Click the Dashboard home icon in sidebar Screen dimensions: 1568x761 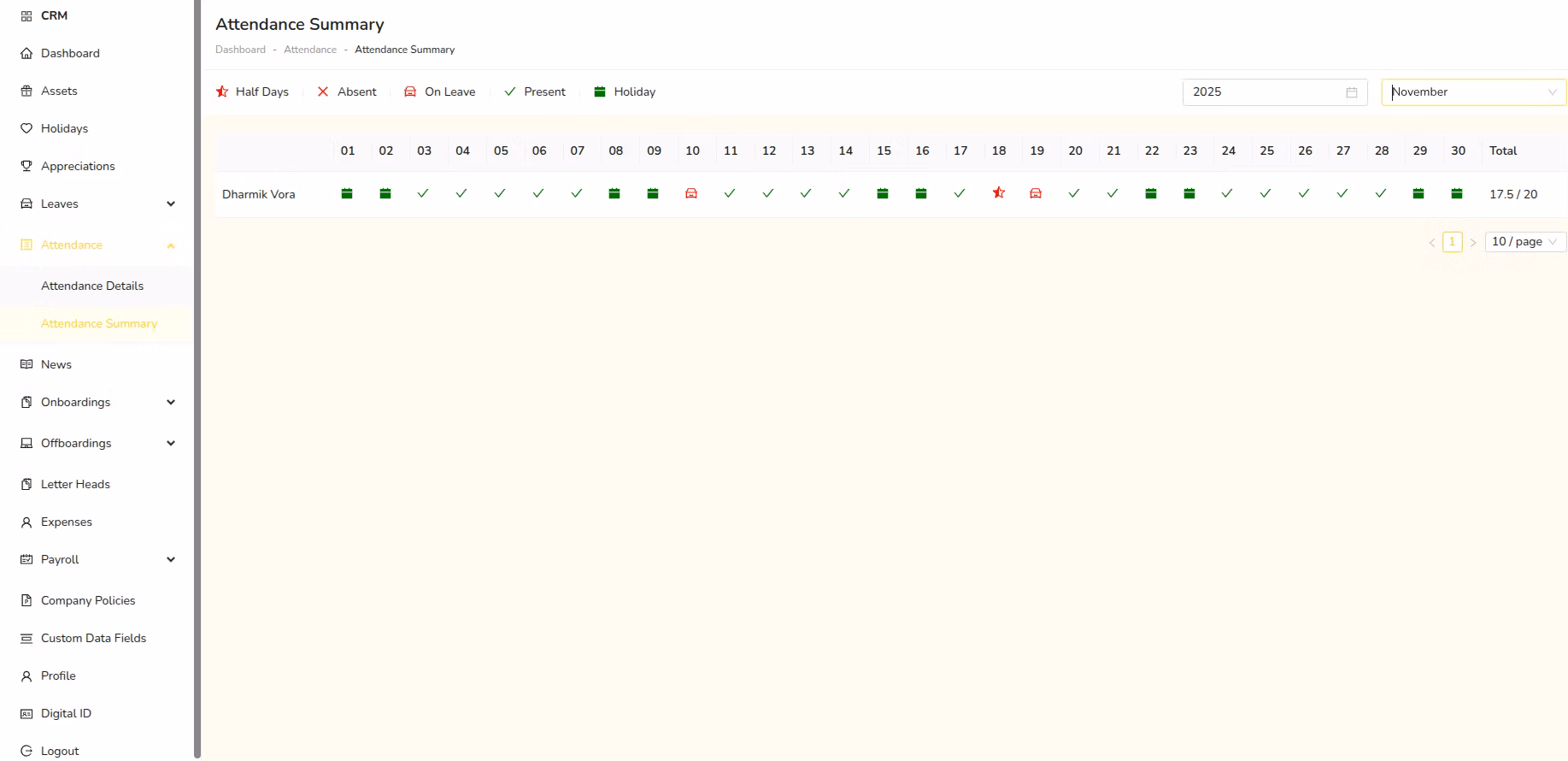pos(26,54)
